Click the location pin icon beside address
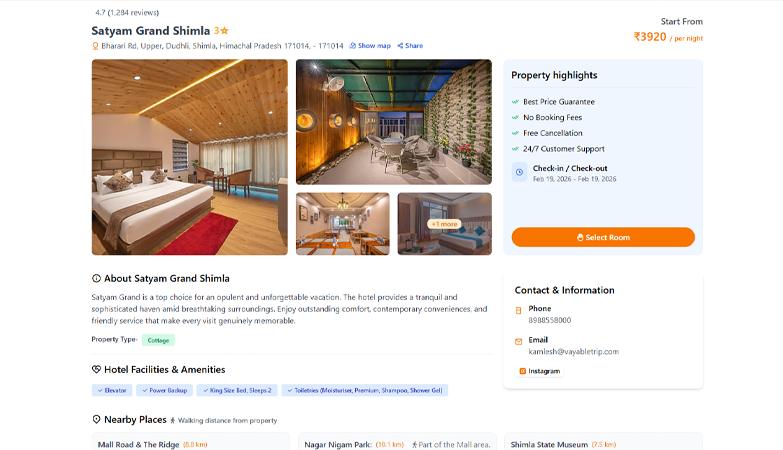This screenshot has width=783, height=450. (95, 46)
